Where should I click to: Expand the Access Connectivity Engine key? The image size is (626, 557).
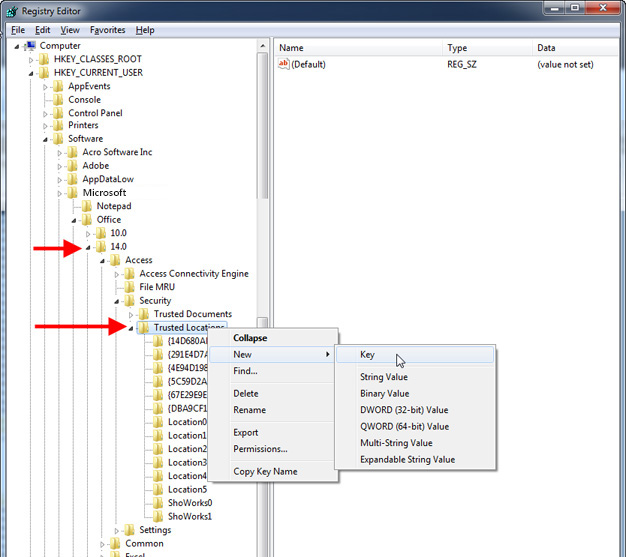pos(117,274)
